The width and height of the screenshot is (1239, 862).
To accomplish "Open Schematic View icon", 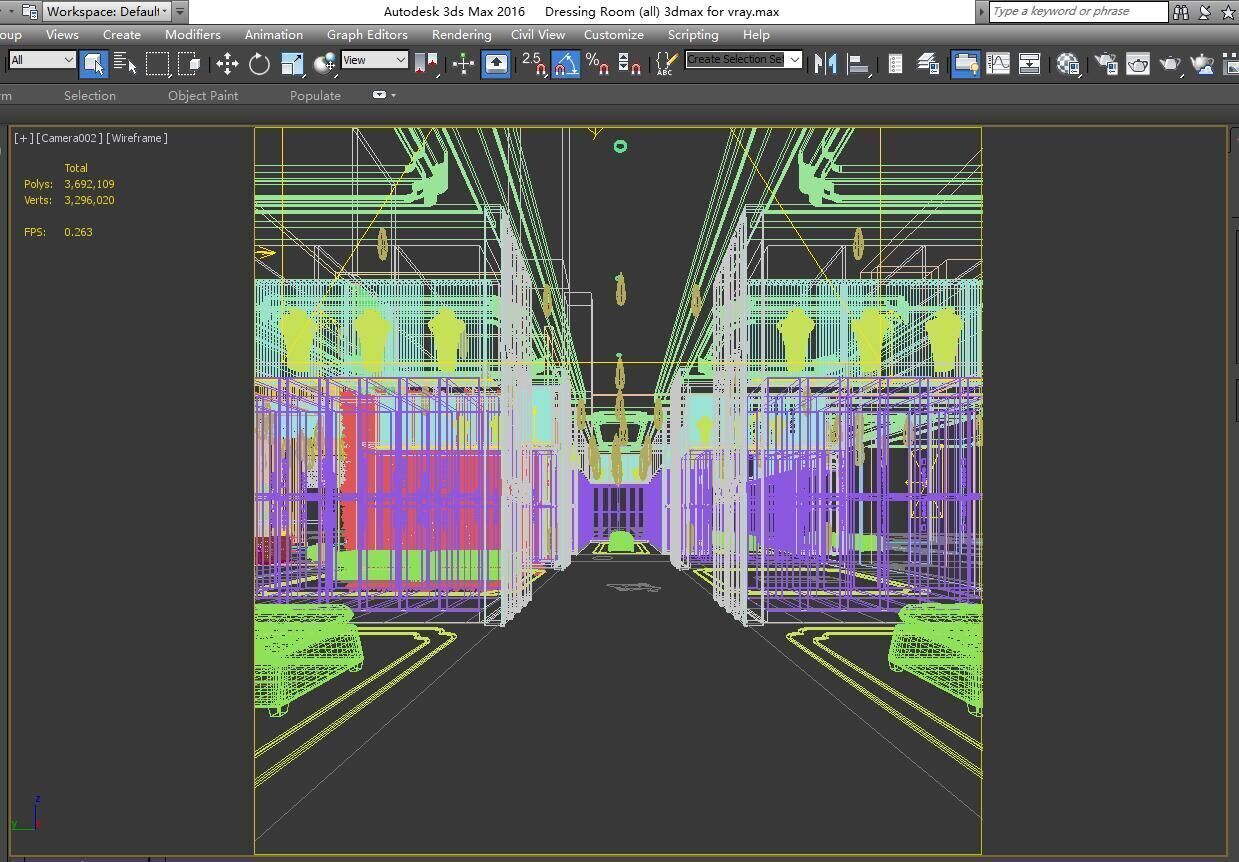I will coord(1030,64).
